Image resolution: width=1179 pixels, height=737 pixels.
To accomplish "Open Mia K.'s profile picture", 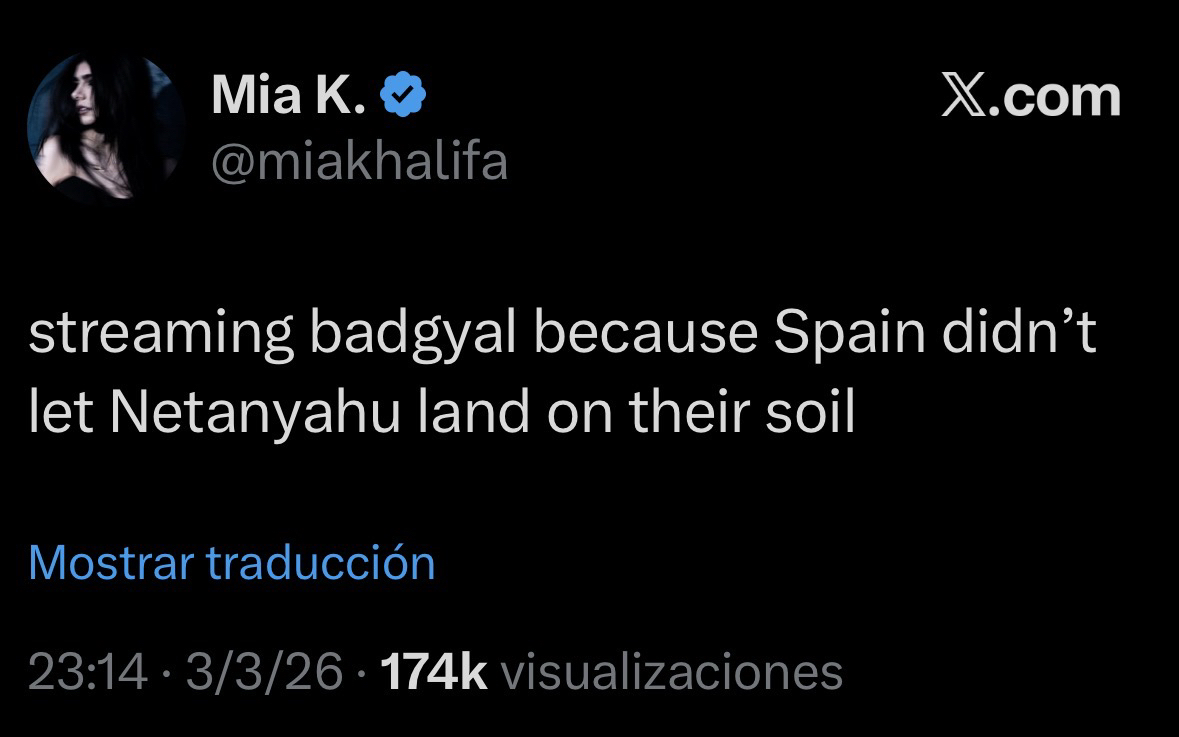I will point(106,127).
